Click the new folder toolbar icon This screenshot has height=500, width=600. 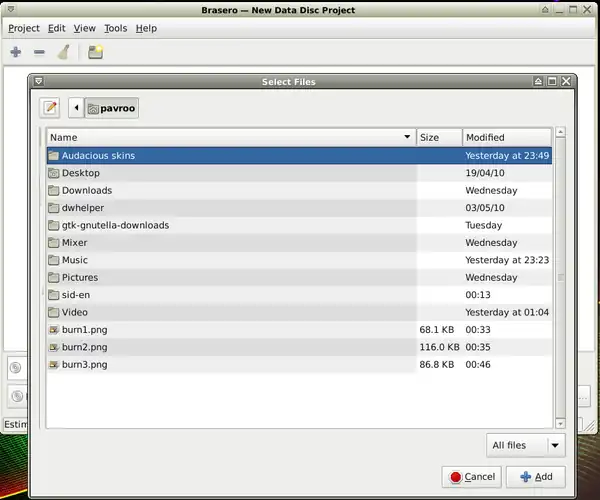click(95, 52)
